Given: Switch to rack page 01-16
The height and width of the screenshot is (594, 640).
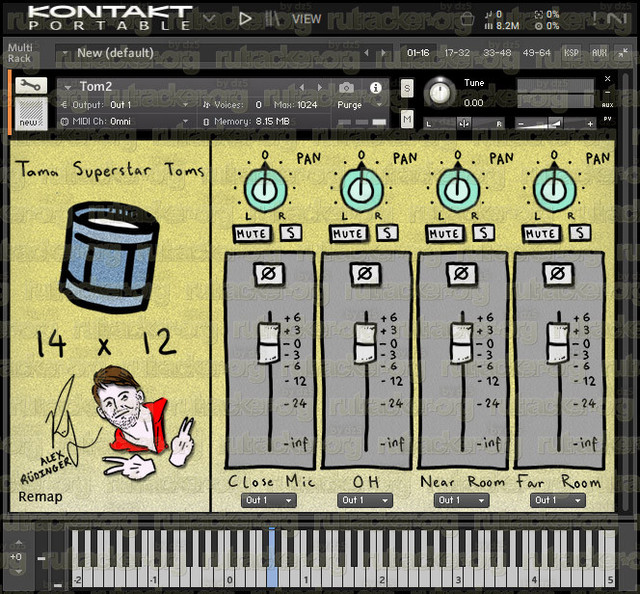Looking at the screenshot, I should click(x=418, y=53).
